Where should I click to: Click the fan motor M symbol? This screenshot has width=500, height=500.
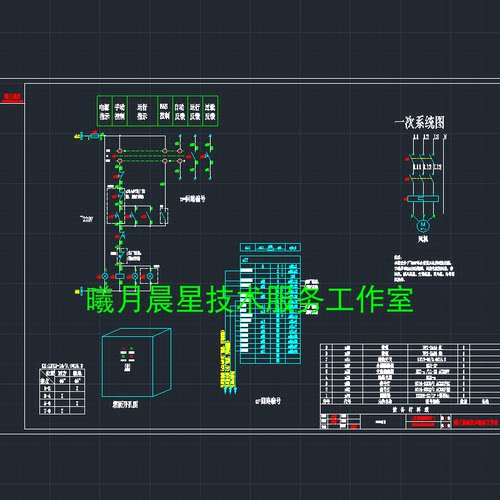tap(423, 225)
